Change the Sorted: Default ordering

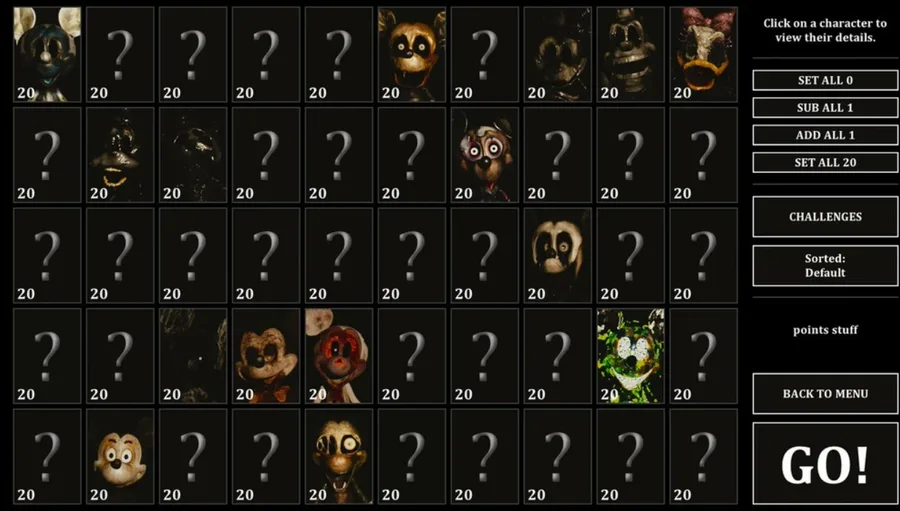coord(825,265)
